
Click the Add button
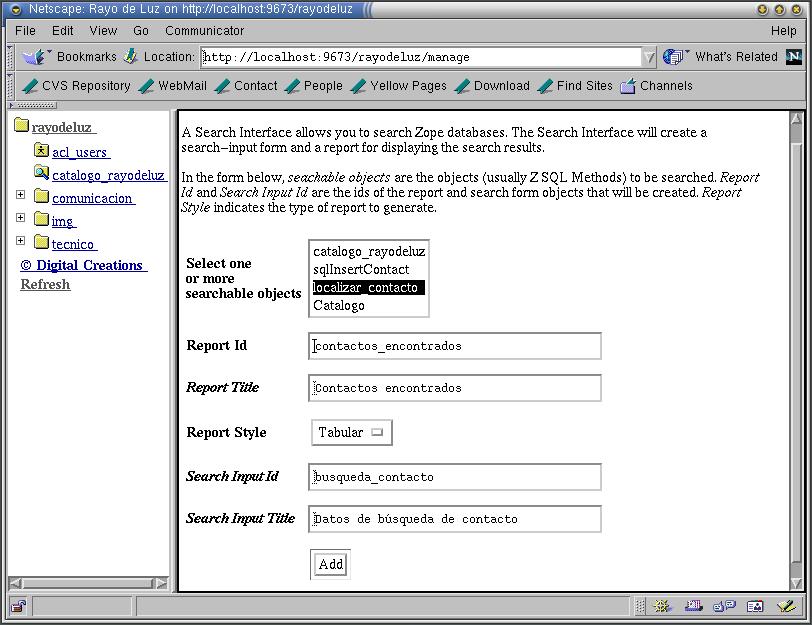pos(330,564)
